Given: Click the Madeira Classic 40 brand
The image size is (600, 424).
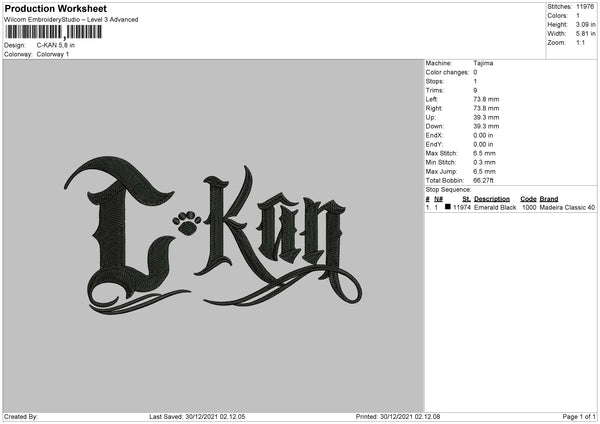Looking at the screenshot, I should 567,207.
